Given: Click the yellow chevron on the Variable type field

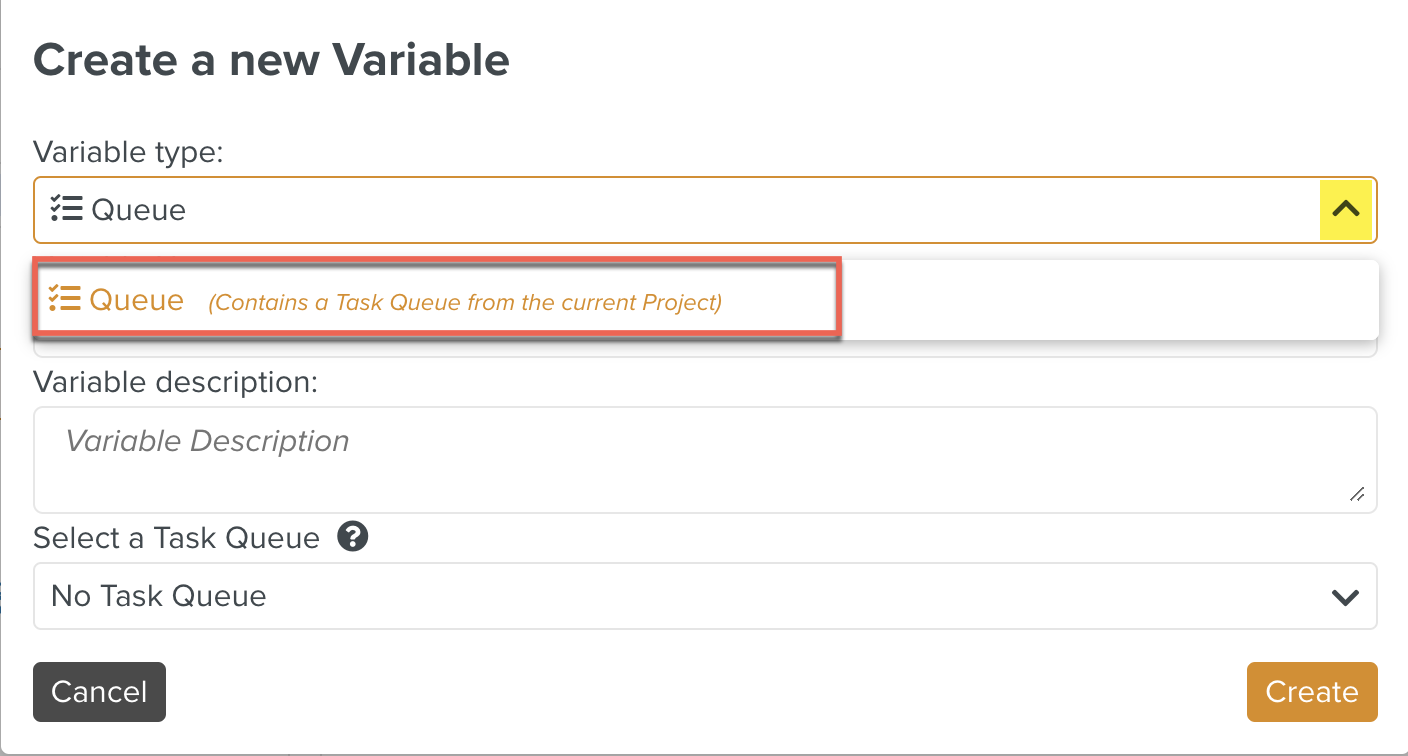Looking at the screenshot, I should (x=1345, y=209).
